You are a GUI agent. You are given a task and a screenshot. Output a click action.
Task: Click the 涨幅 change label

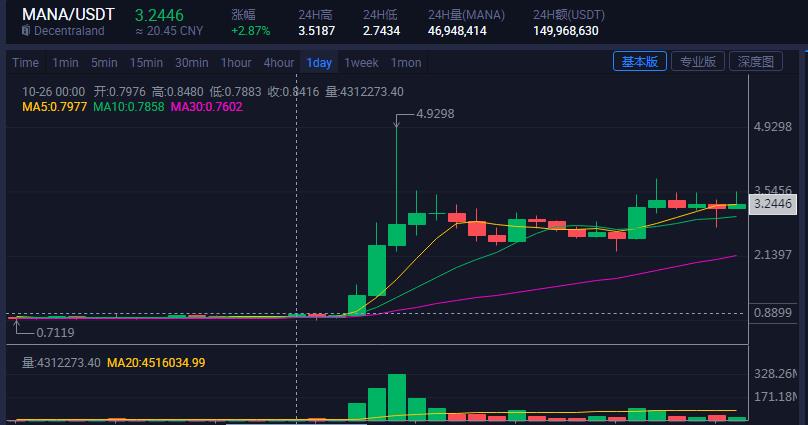pos(243,15)
